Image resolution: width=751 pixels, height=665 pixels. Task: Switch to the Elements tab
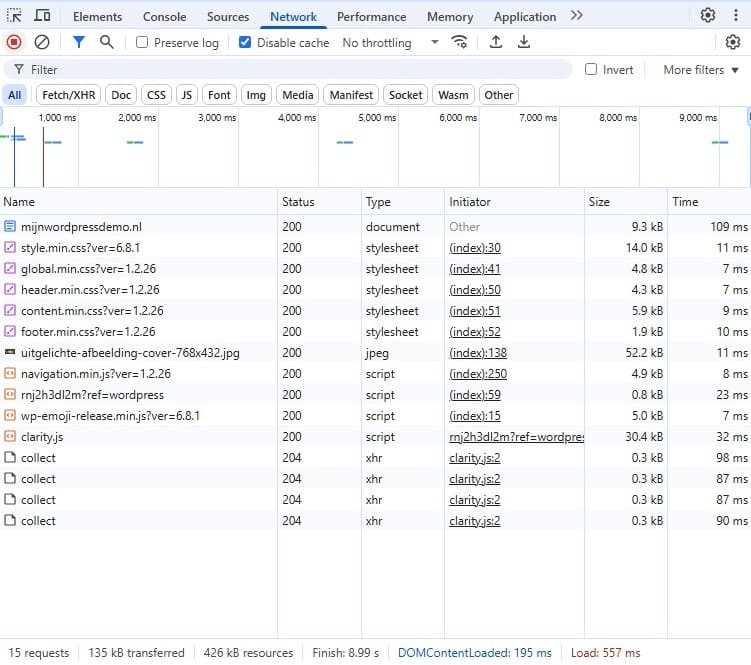click(97, 17)
